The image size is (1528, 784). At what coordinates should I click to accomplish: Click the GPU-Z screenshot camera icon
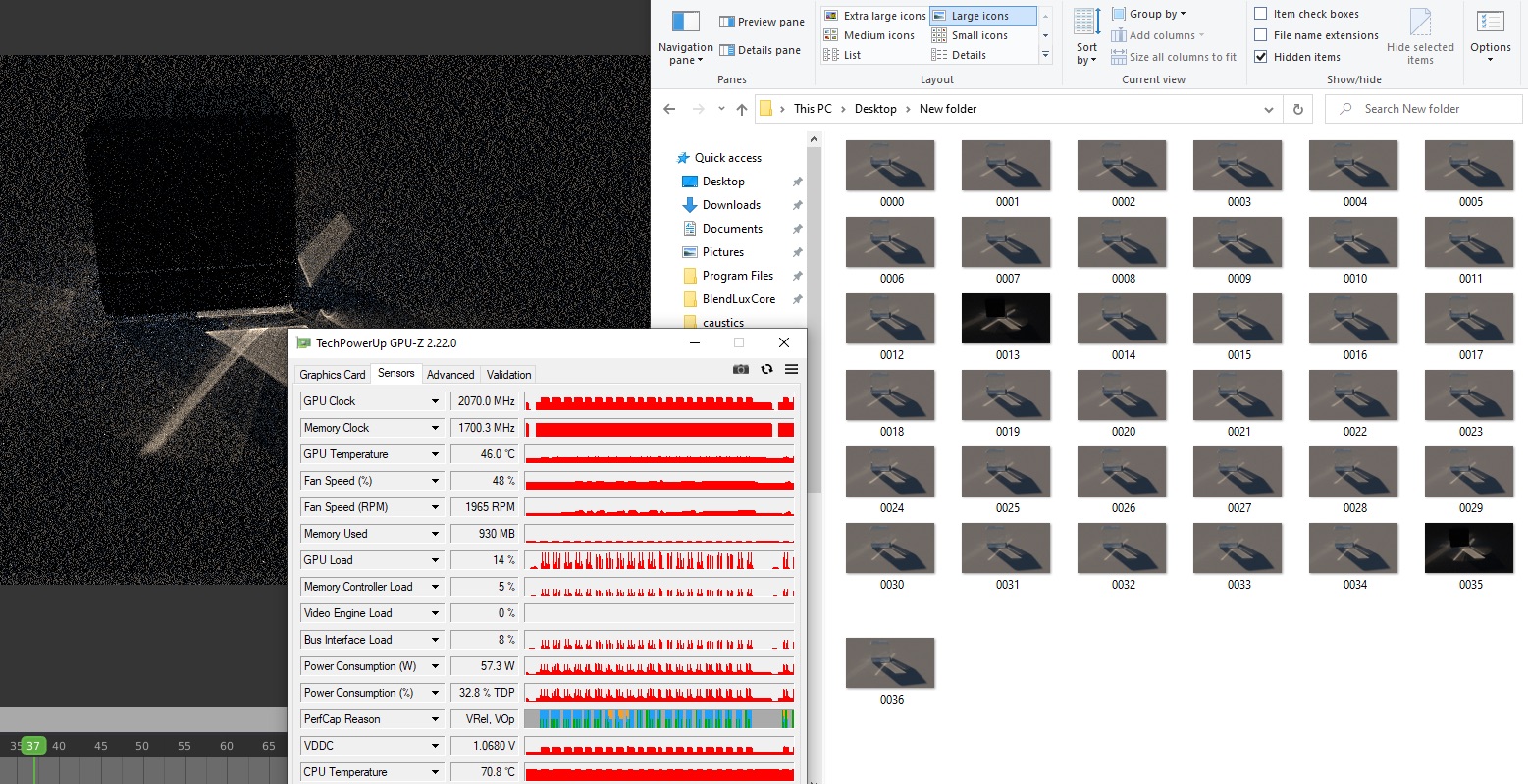(741, 369)
